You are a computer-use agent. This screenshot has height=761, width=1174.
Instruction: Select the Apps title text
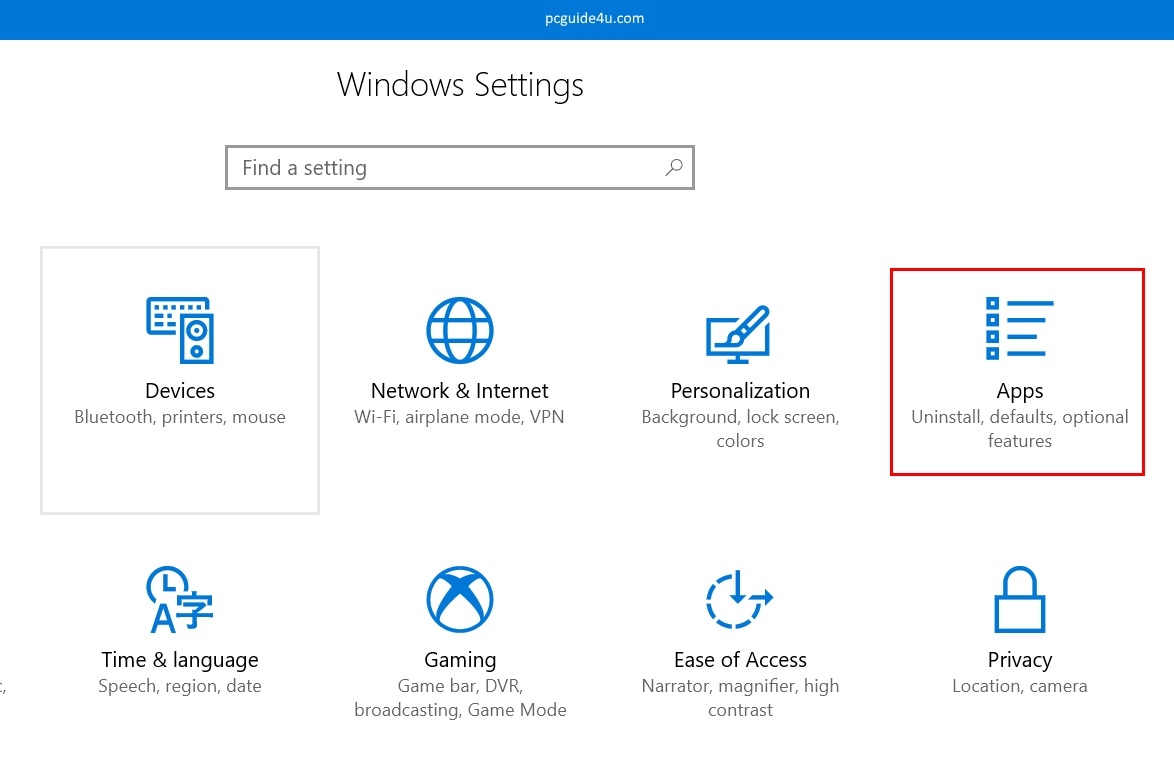1019,391
